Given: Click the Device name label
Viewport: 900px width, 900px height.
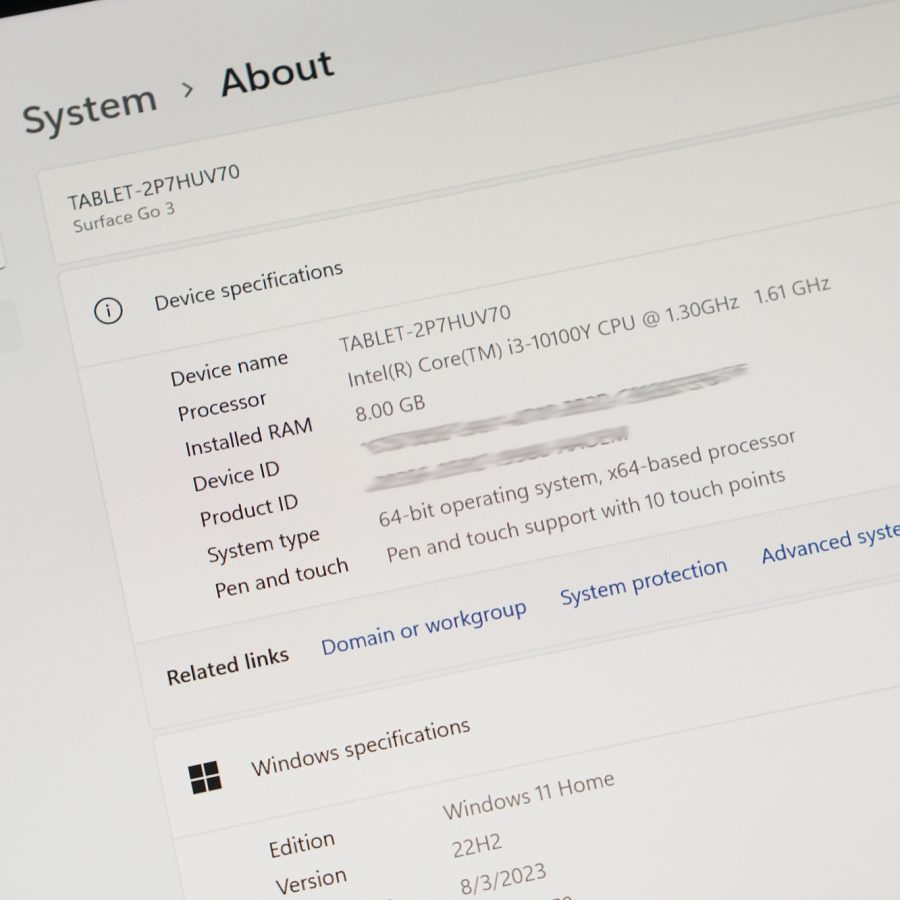Looking at the screenshot, I should (x=229, y=369).
